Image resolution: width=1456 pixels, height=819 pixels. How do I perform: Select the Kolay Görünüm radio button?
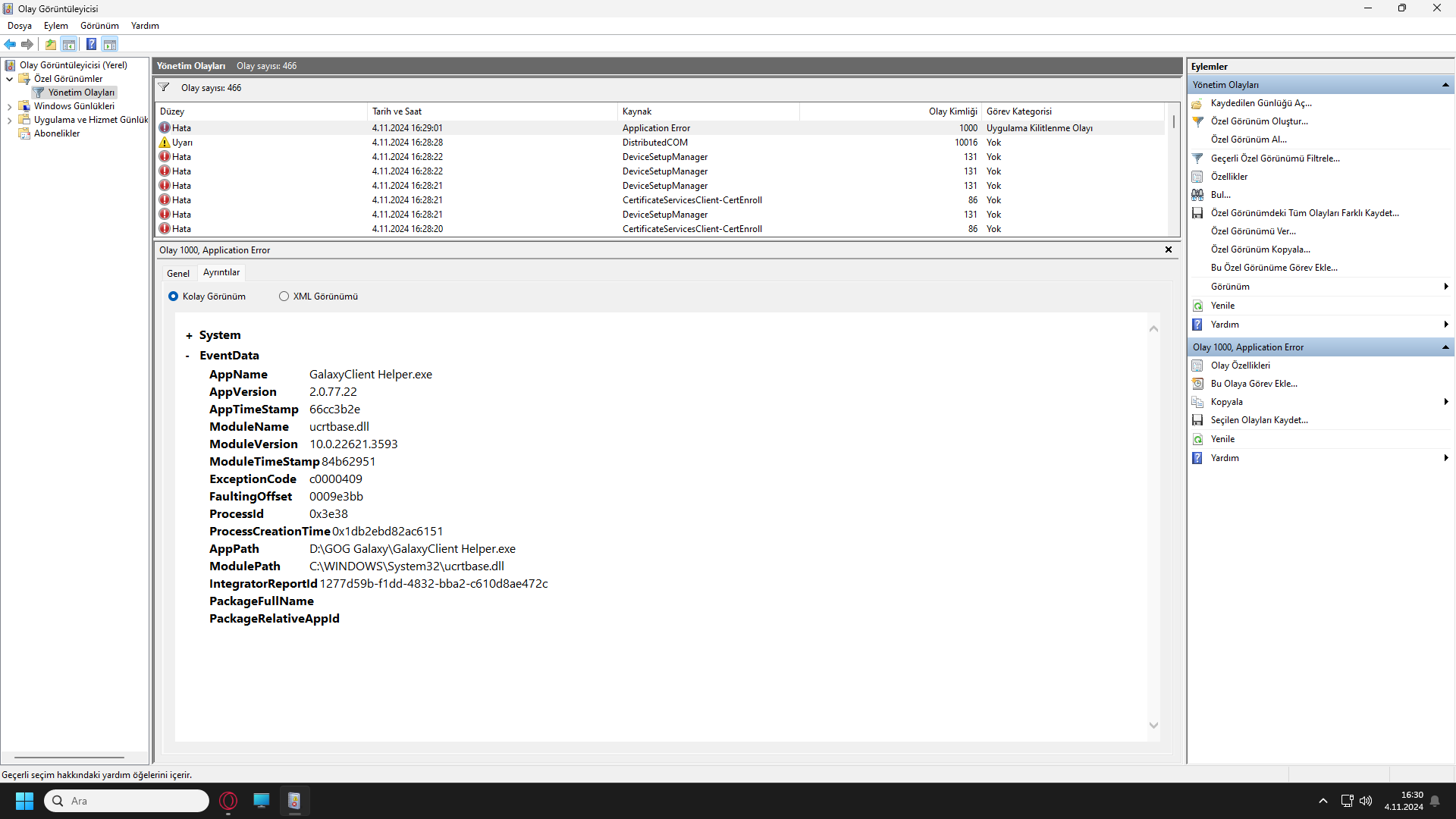tap(173, 297)
